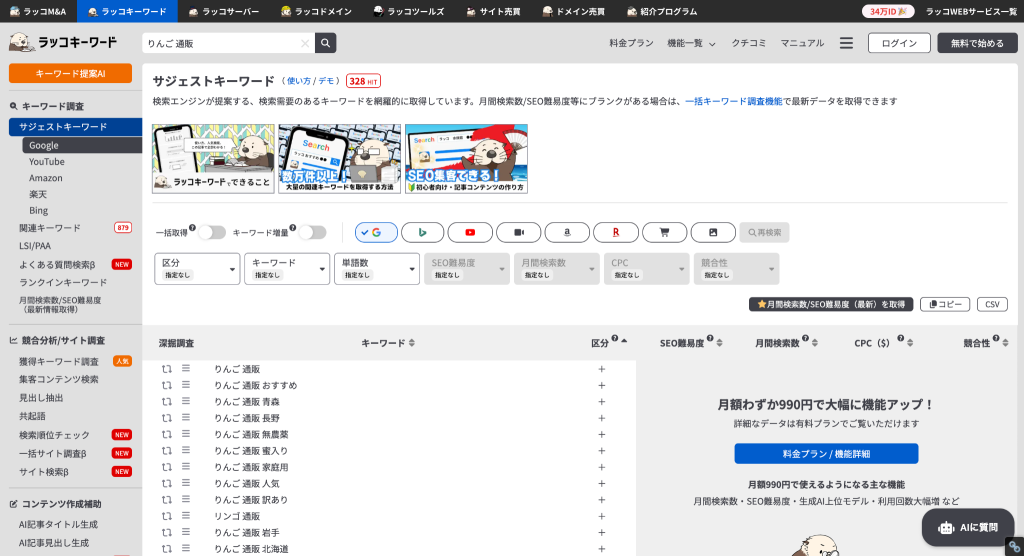The image size is (1024, 556).
Task: Click 料金プラン / 機能詳細 blue button
Action: tap(826, 453)
